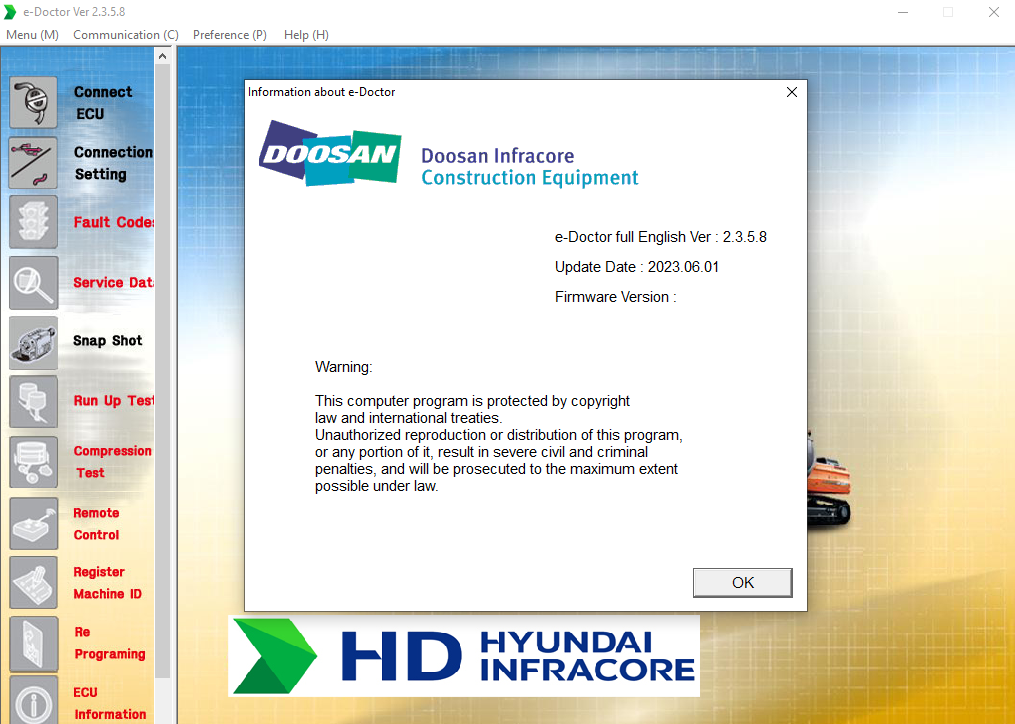Screen dimensions: 1015x724
Task: Select the Register Machine ID label
Action: (107, 583)
